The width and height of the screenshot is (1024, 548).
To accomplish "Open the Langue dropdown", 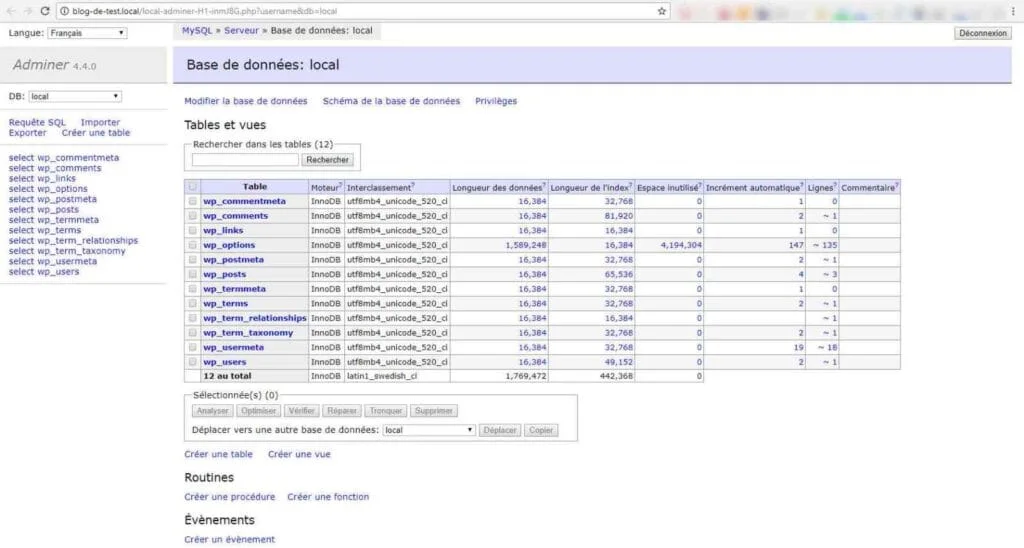I will tap(87, 33).
